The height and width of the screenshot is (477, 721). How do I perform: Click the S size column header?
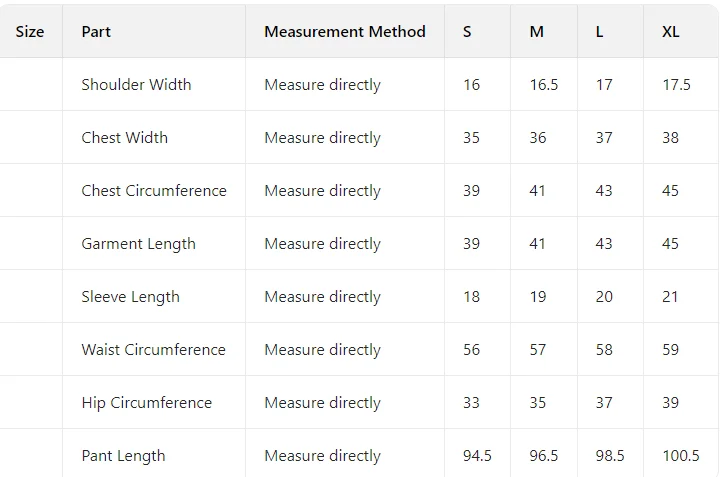(x=467, y=32)
